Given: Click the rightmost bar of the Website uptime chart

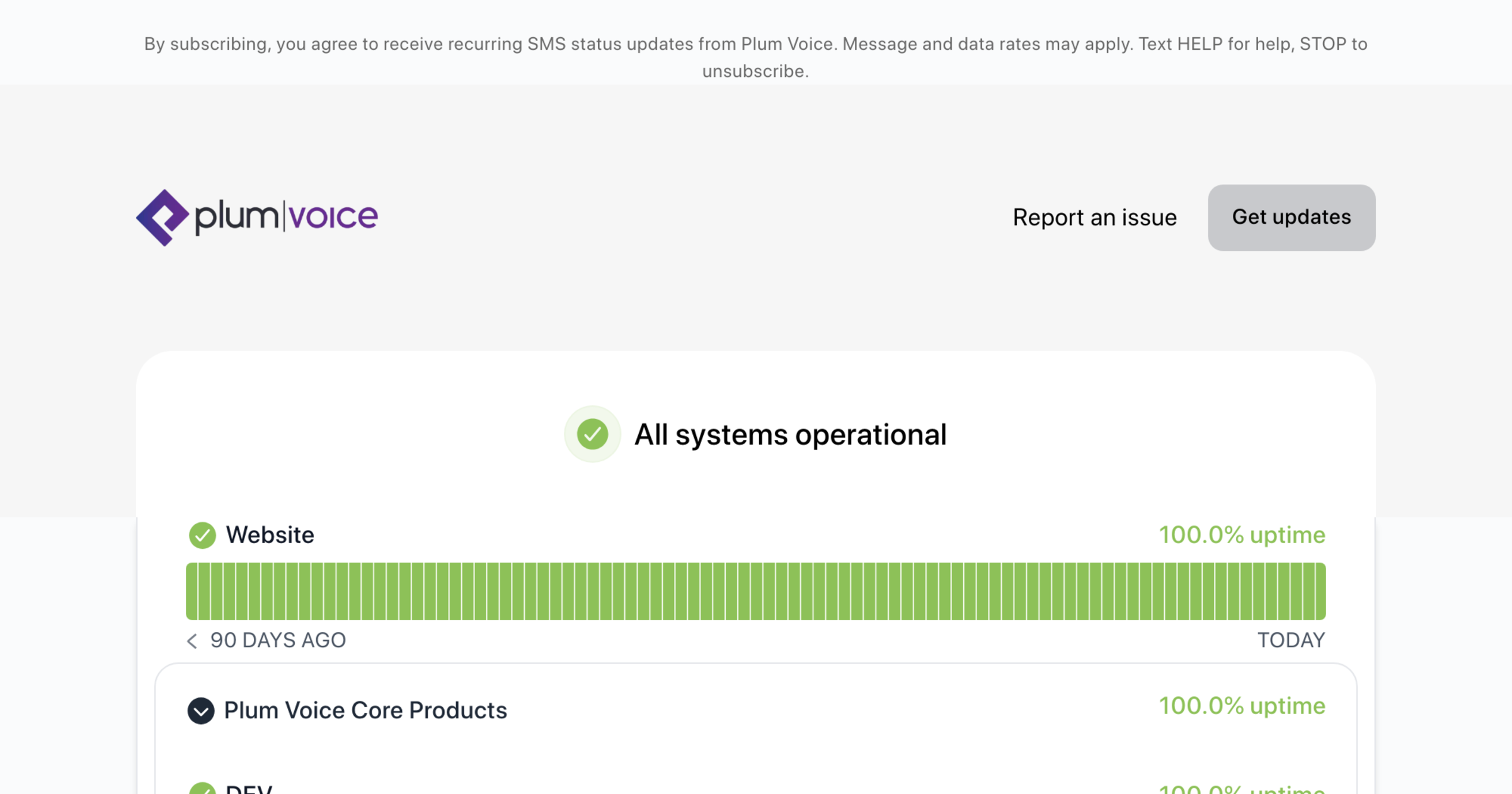Looking at the screenshot, I should (1322, 590).
